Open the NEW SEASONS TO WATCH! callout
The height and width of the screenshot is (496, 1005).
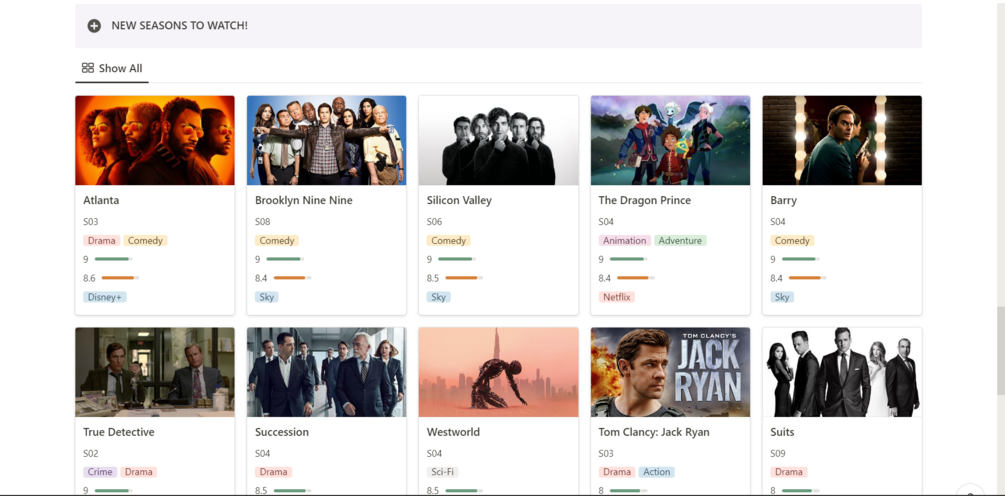point(498,26)
